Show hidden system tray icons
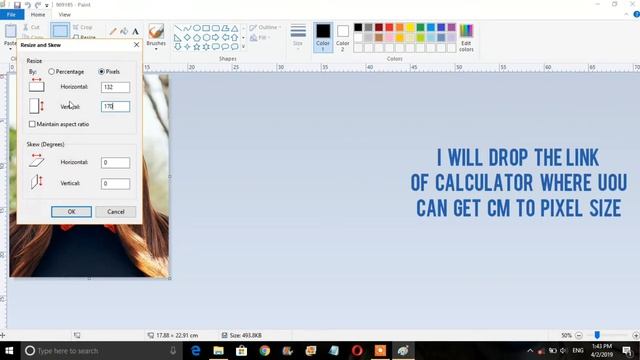Screen dimensions: 640x360 pos(530,351)
